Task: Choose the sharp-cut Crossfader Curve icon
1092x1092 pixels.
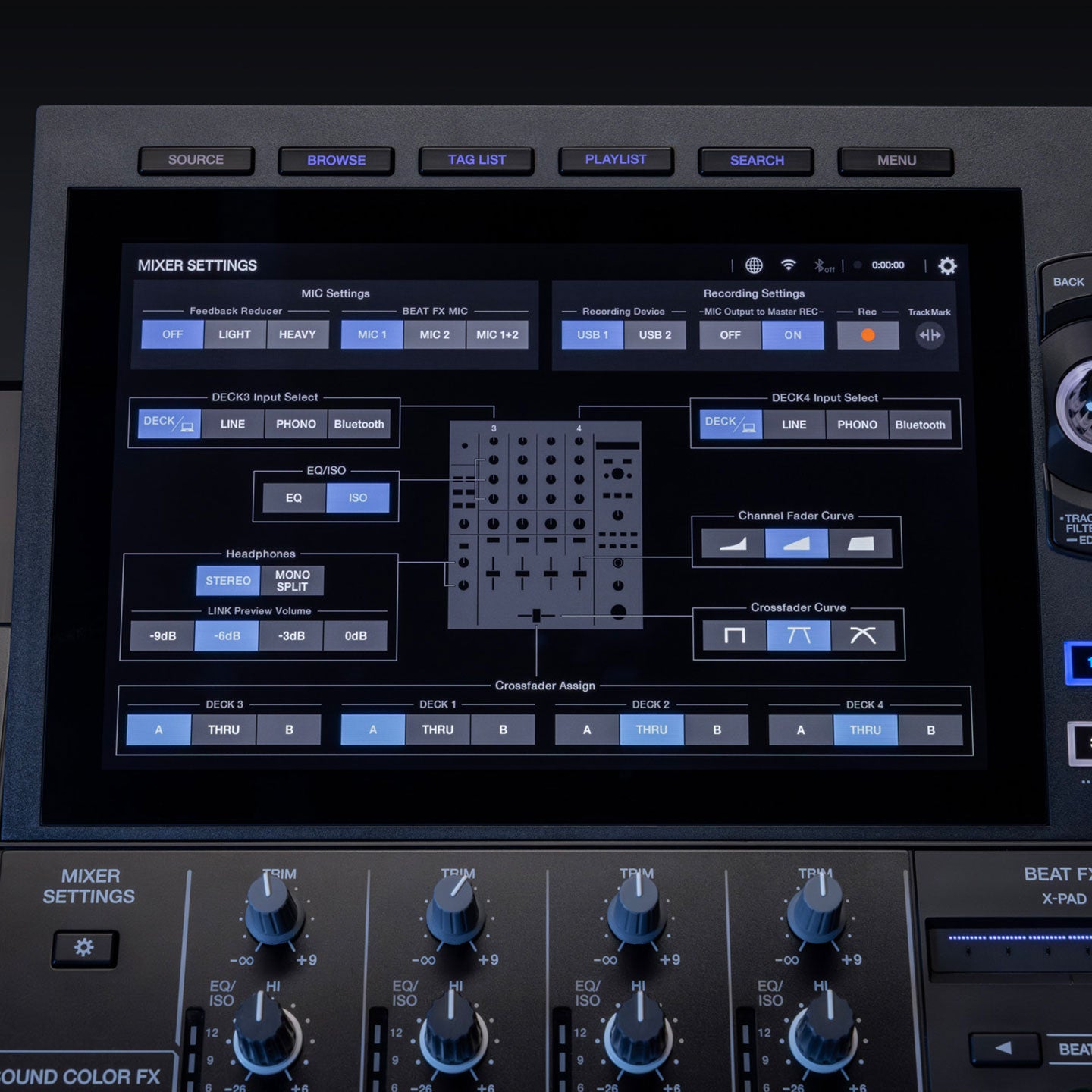Action: pos(736,637)
